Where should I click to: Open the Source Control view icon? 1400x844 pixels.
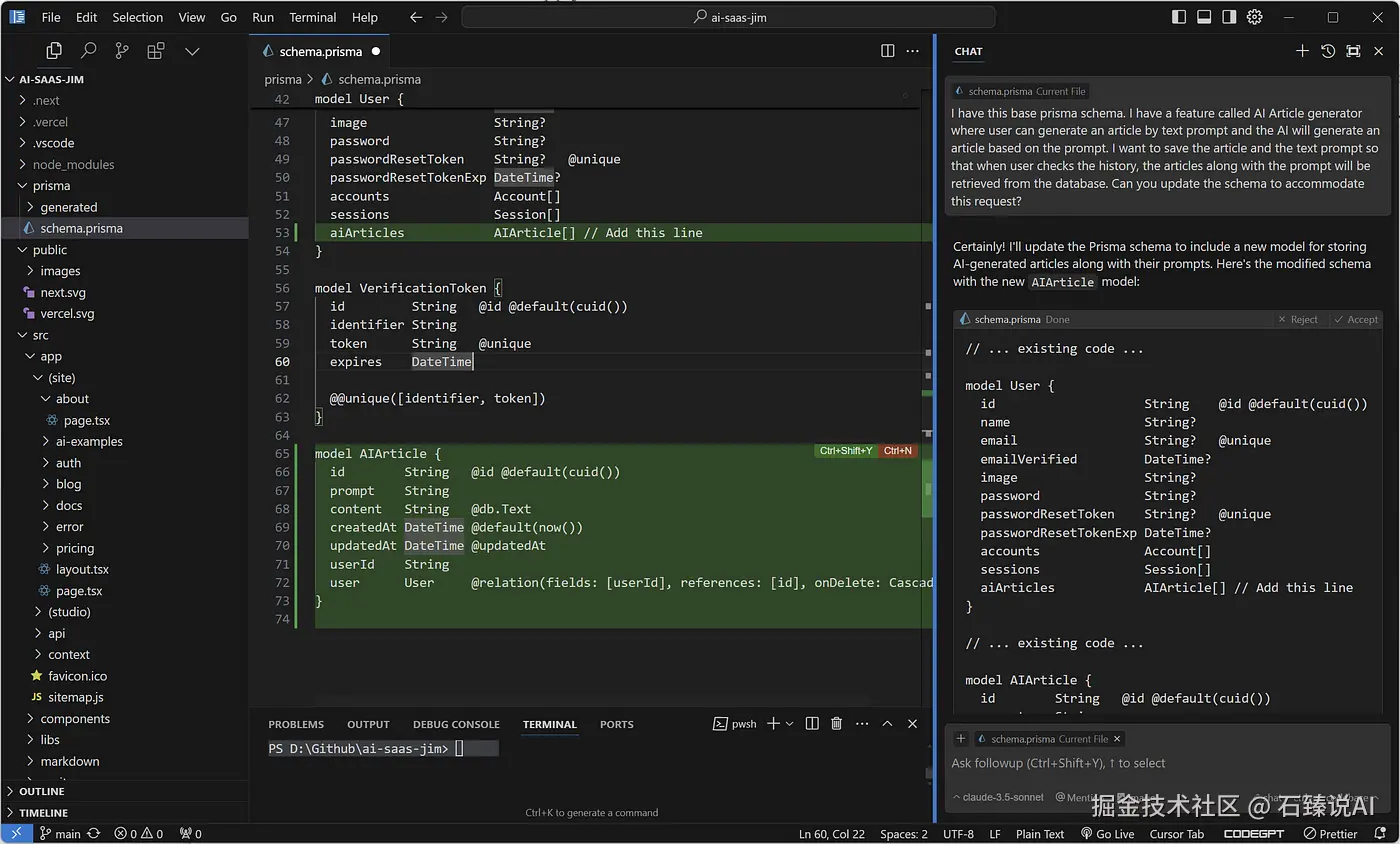[x=122, y=51]
